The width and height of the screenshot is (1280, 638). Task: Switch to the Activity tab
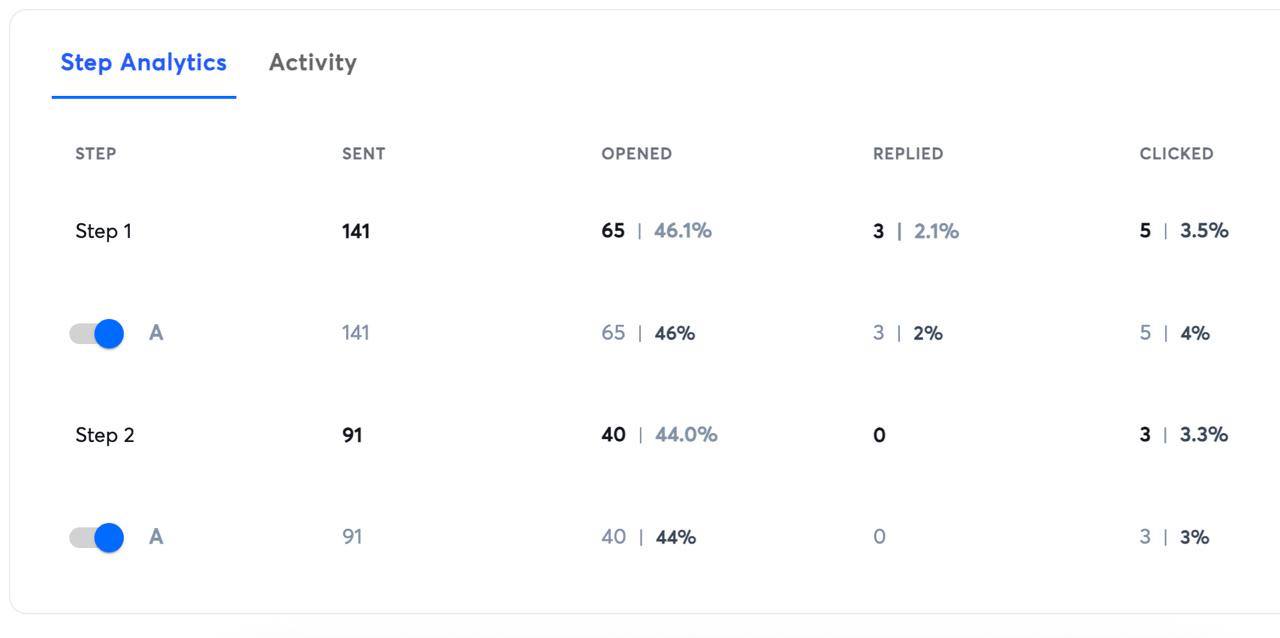[312, 62]
